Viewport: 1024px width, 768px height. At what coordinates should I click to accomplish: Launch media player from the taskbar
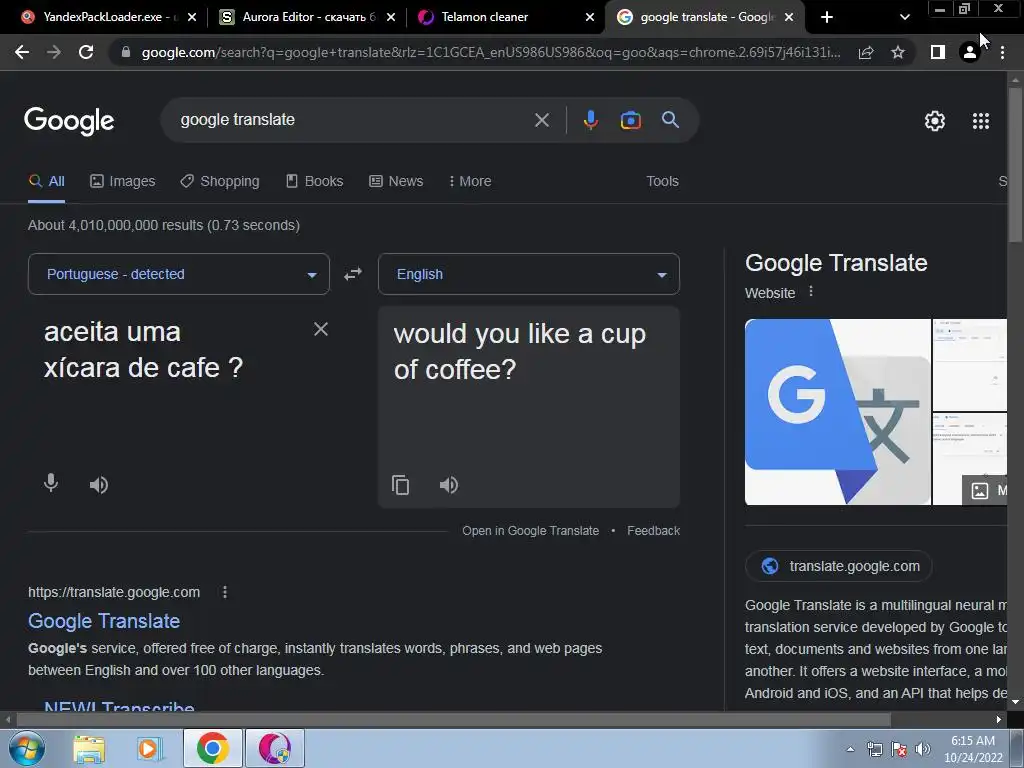tap(150, 748)
